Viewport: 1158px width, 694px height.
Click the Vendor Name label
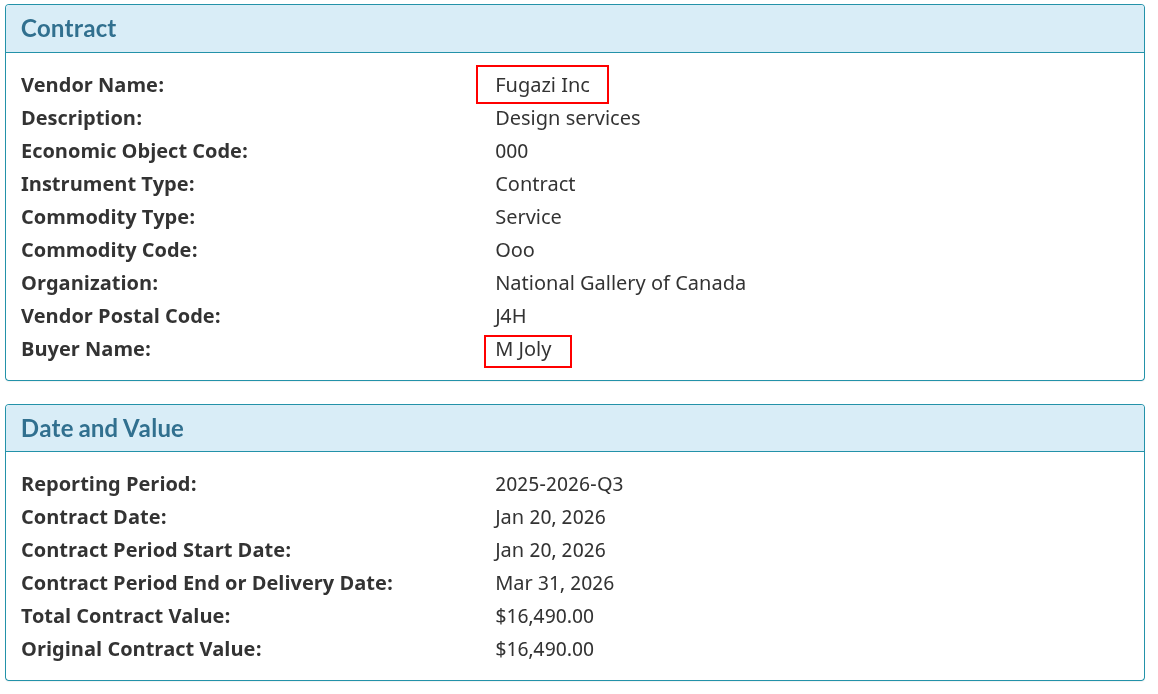pyautogui.click(x=93, y=86)
